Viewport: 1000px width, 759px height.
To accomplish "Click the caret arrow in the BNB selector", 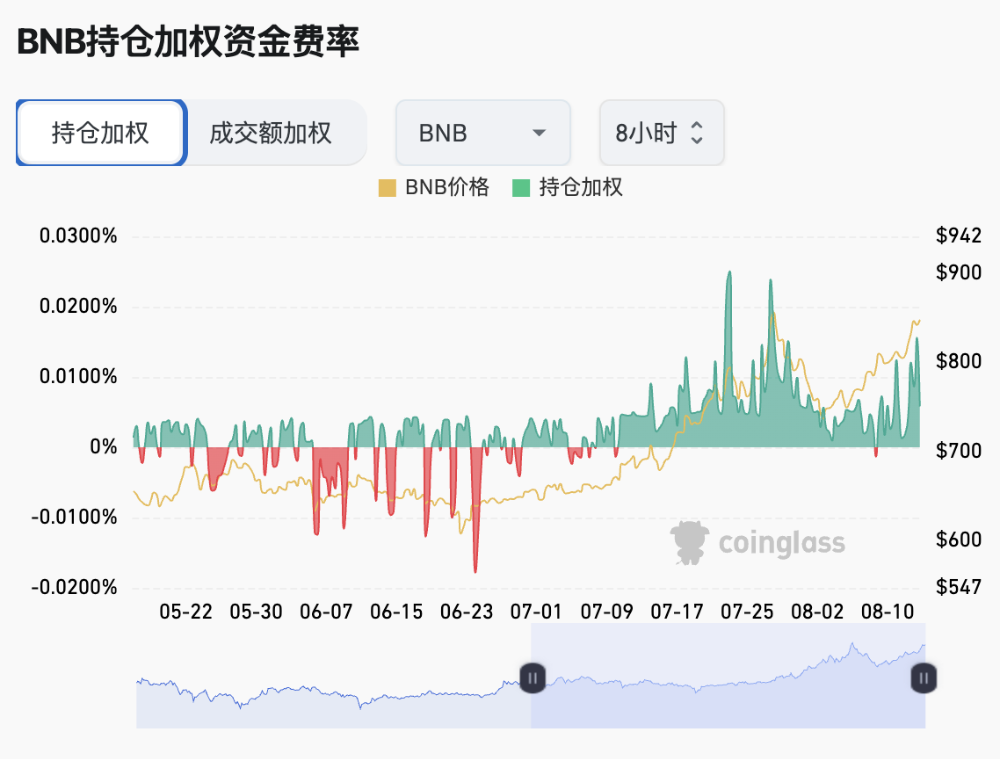I will pyautogui.click(x=539, y=133).
